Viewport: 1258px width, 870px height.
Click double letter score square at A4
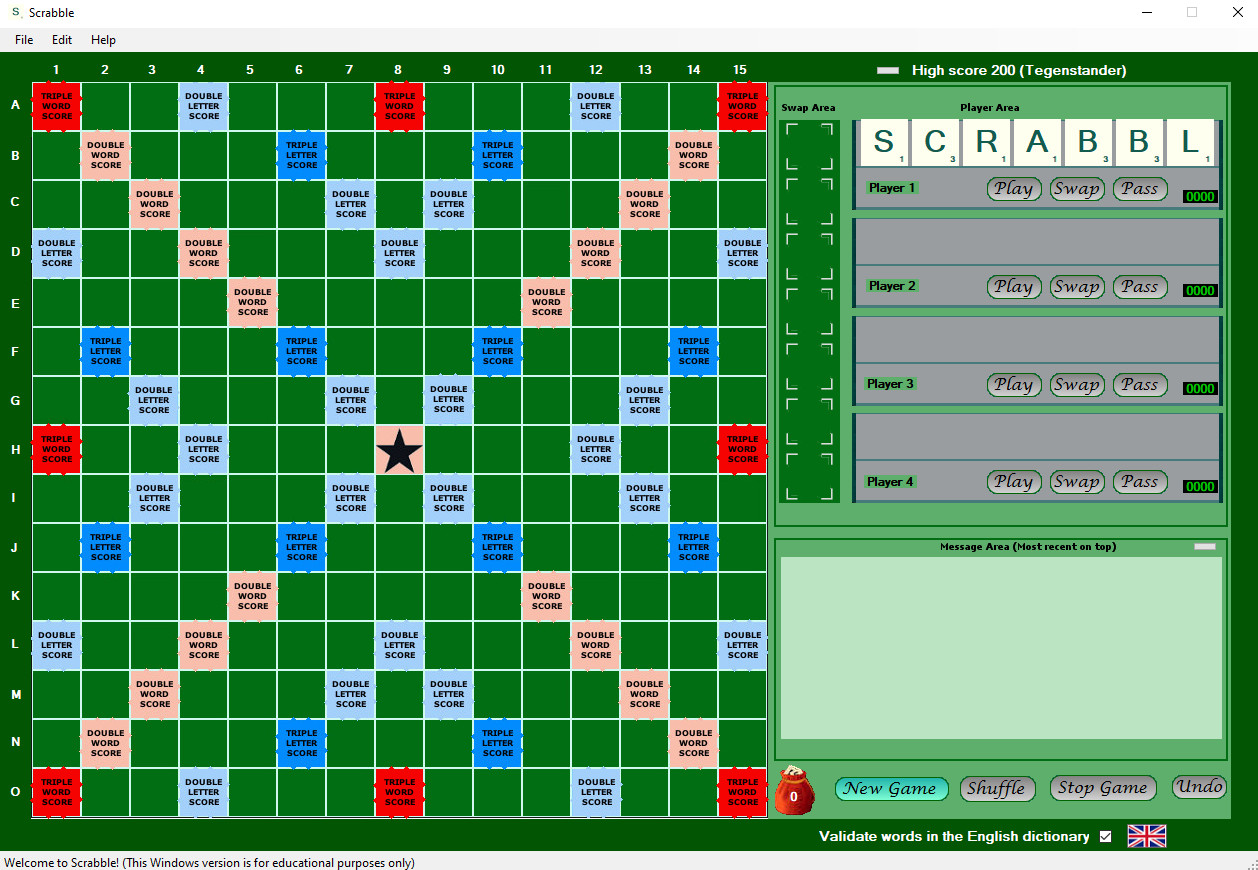click(x=204, y=106)
